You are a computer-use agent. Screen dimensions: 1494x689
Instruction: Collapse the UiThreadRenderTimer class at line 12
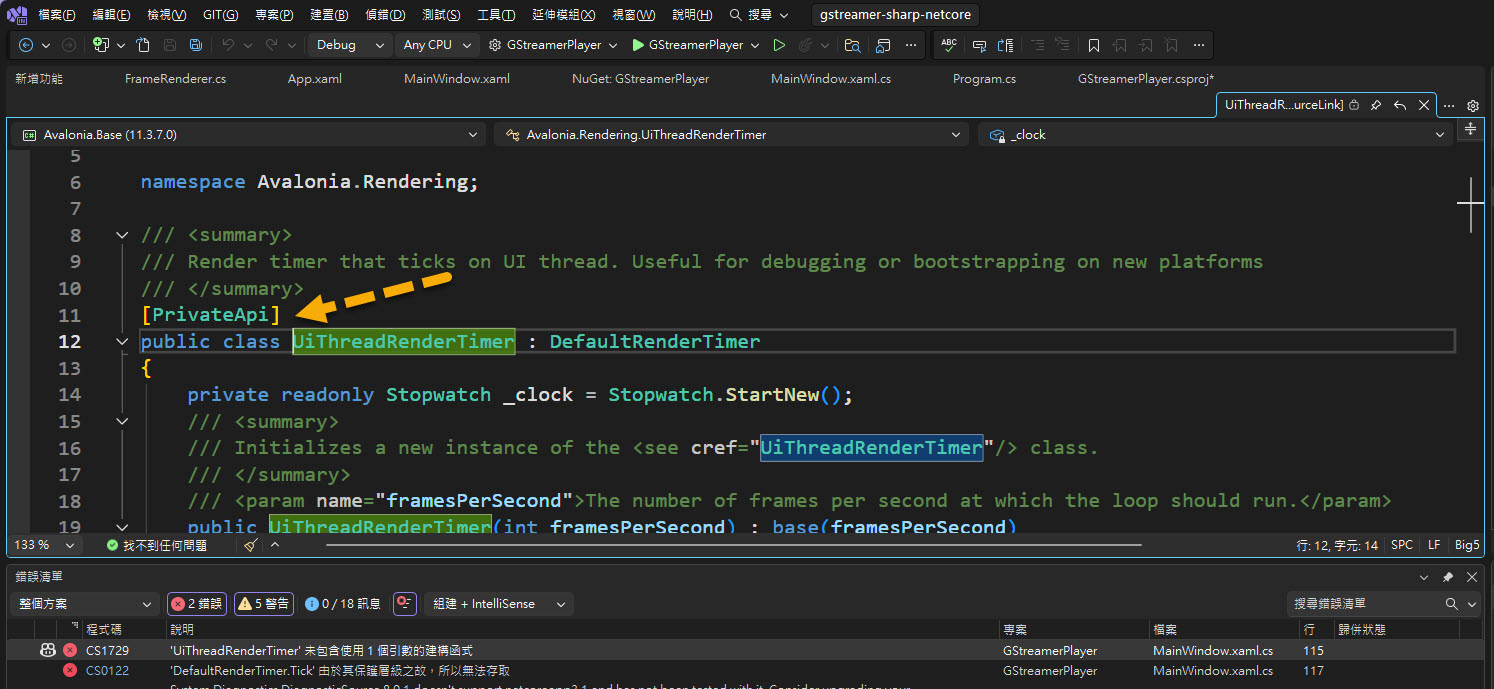pos(122,342)
